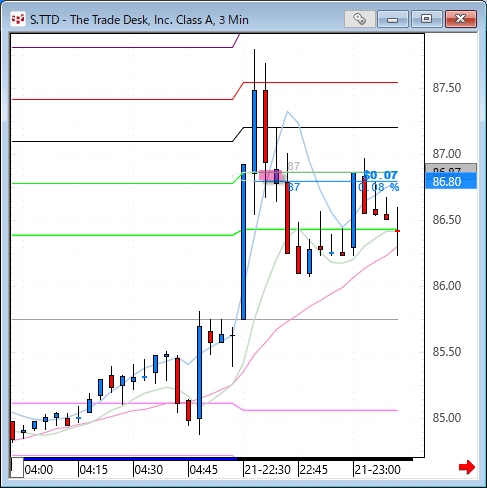This screenshot has width=487, height=488.
Task: Click the 21-22:30 time axis label
Action: point(268,470)
